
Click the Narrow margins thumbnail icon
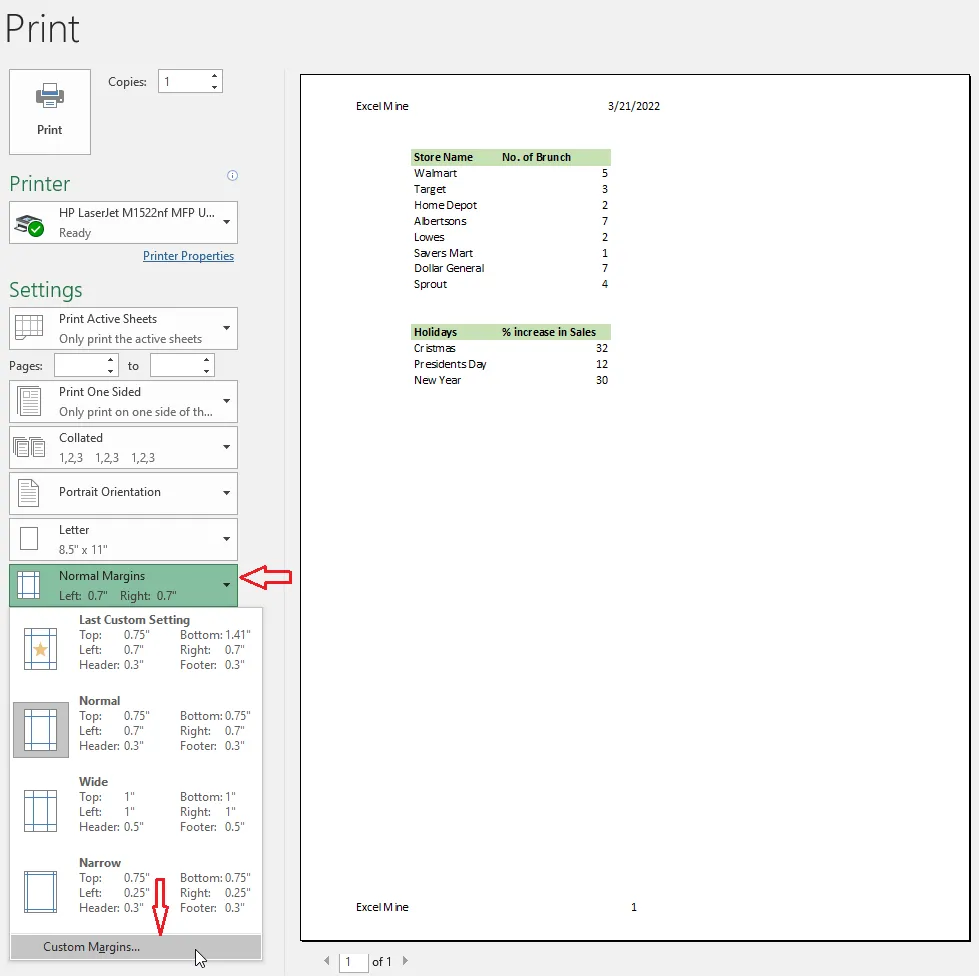[41, 892]
